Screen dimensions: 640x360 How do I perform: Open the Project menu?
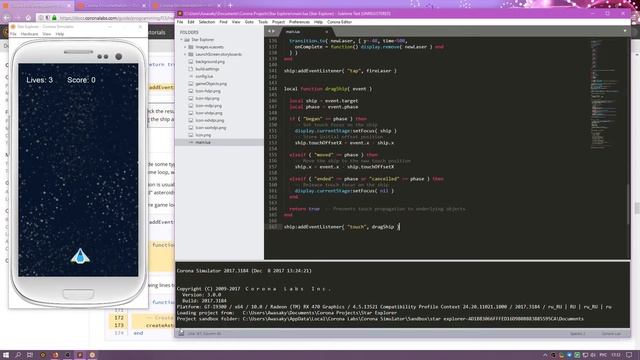(x=278, y=22)
